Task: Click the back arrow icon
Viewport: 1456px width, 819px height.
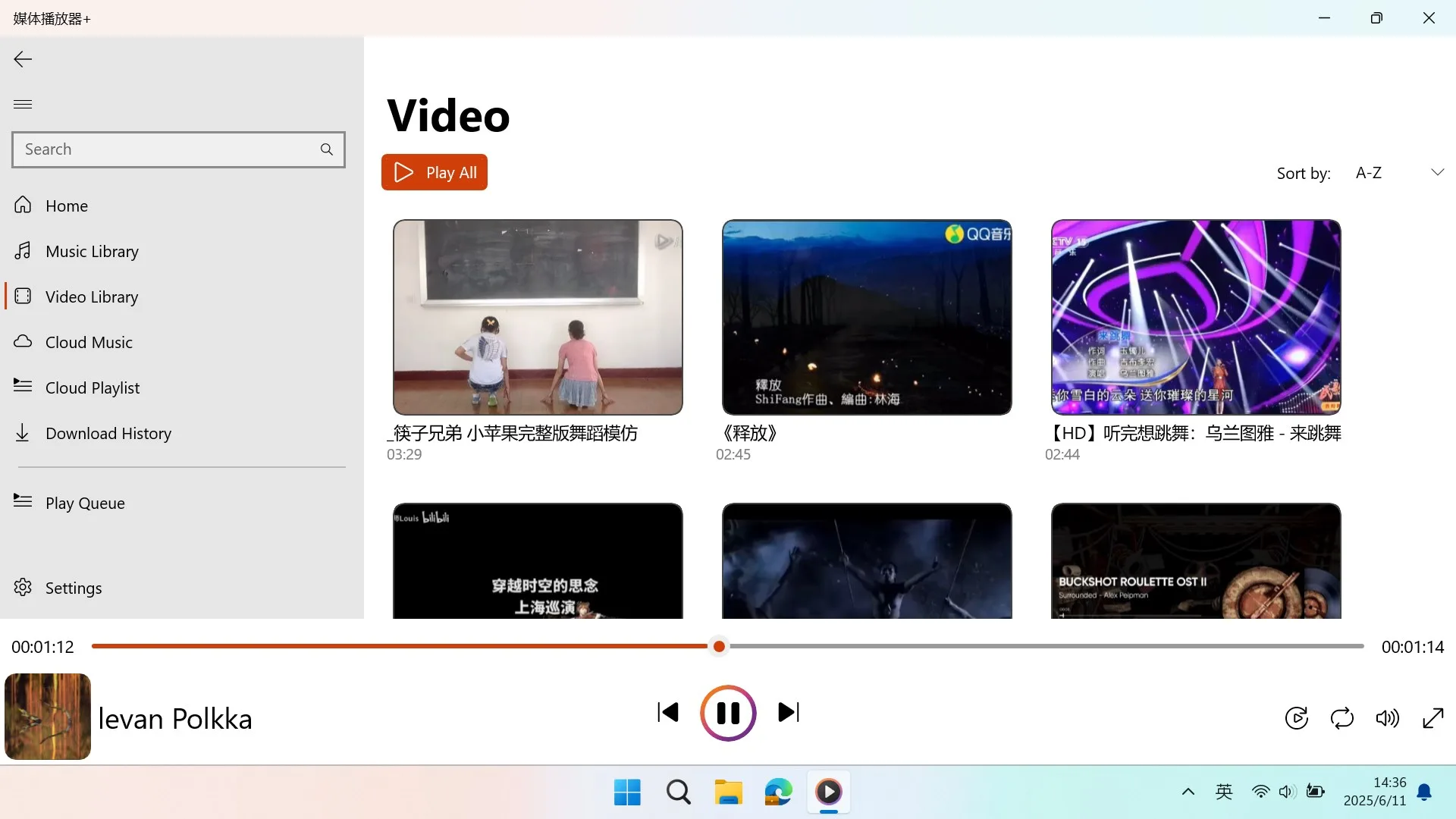Action: point(23,59)
